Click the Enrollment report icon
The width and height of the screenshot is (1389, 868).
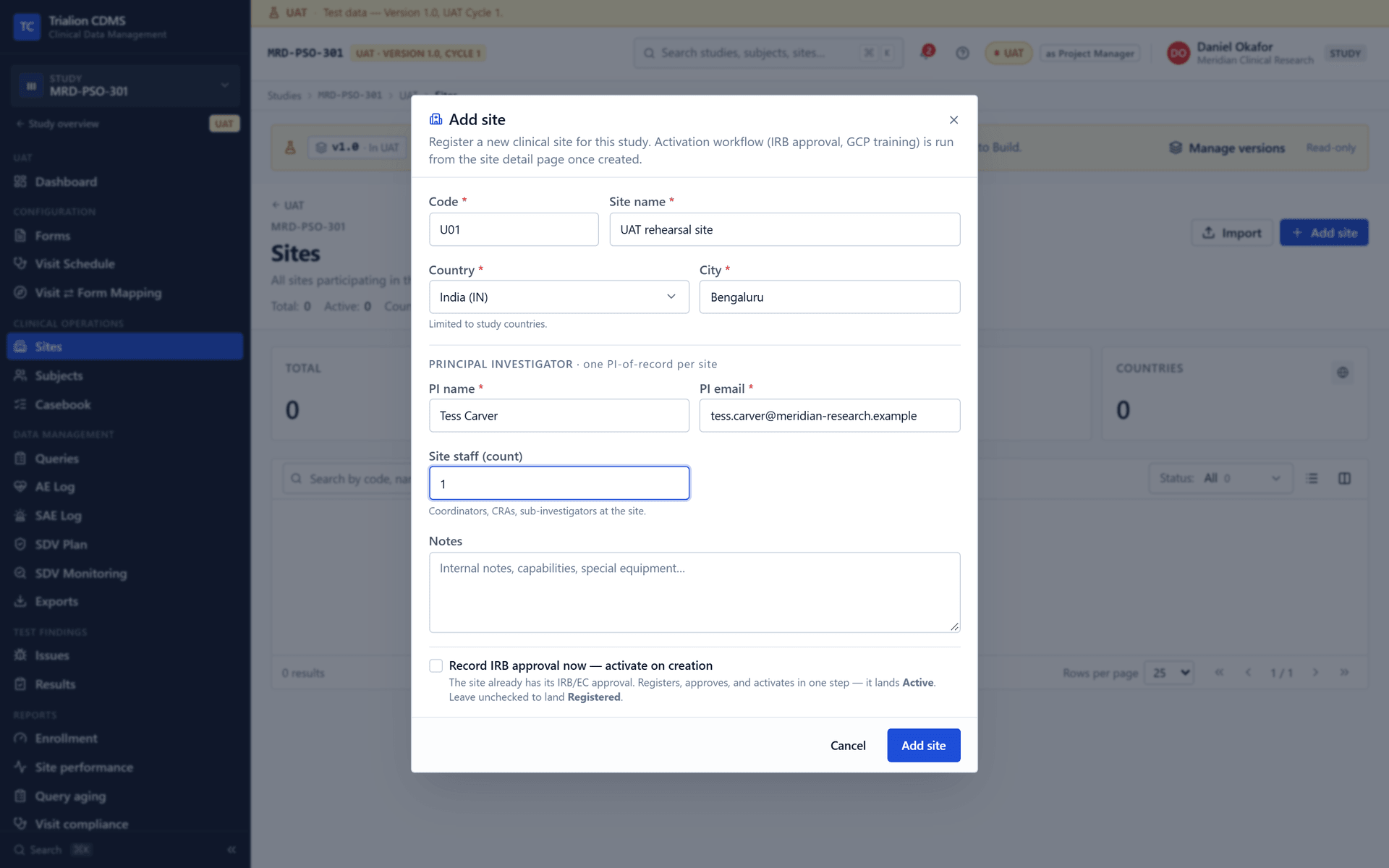pyautogui.click(x=20, y=738)
